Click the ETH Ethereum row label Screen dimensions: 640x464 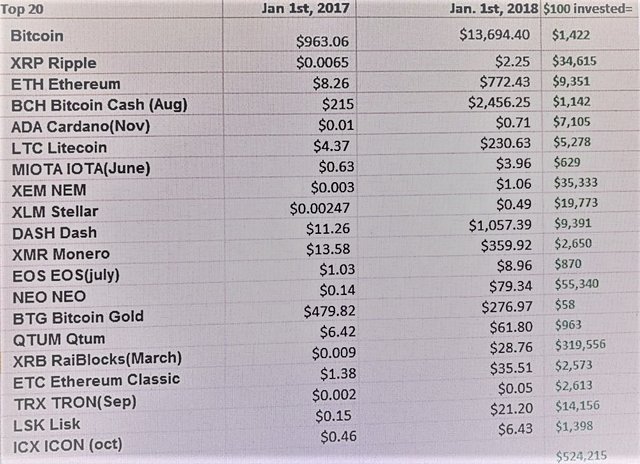pyautogui.click(x=65, y=84)
